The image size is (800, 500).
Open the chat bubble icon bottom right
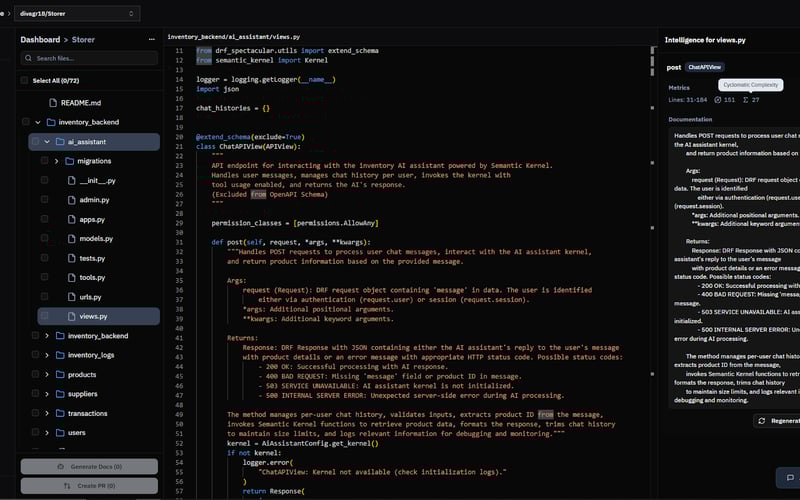click(x=790, y=478)
